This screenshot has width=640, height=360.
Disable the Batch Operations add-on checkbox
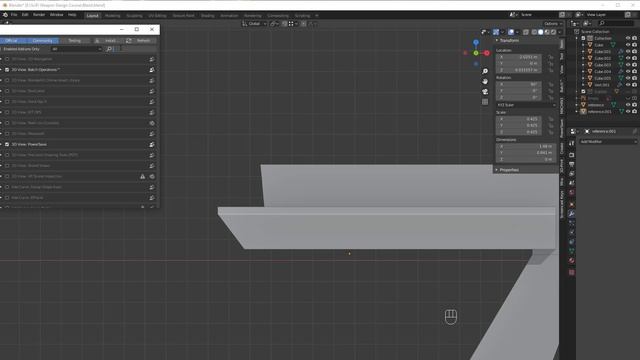pyautogui.click(x=7, y=70)
